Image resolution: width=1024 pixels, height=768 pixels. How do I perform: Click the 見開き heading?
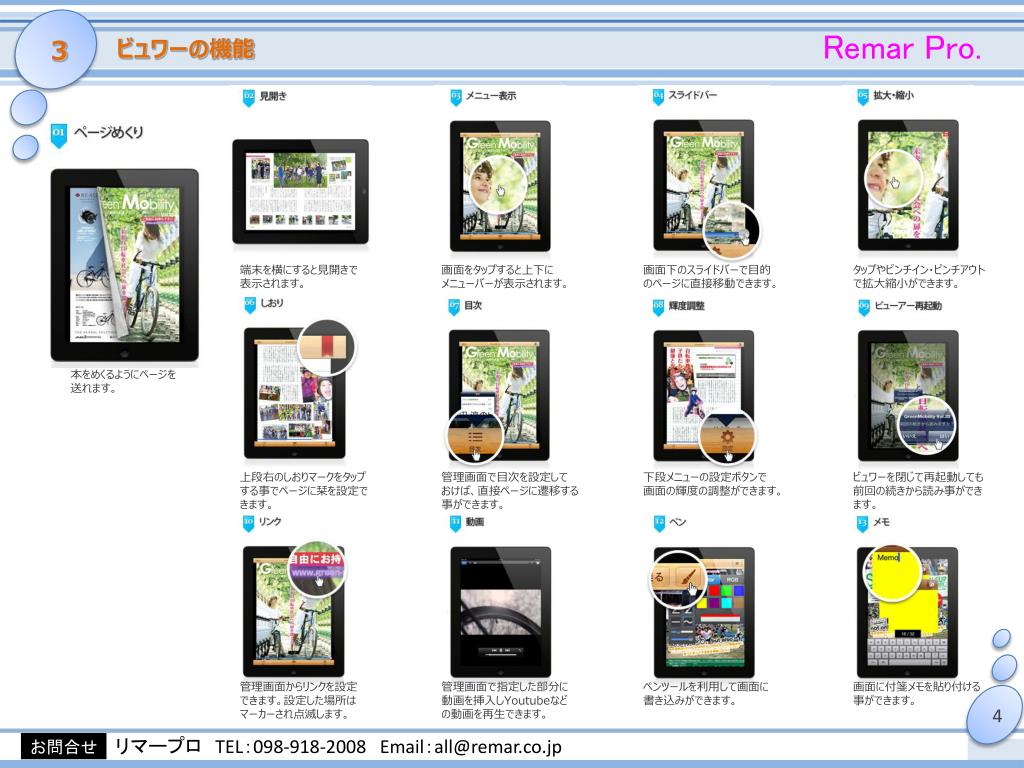click(x=273, y=96)
